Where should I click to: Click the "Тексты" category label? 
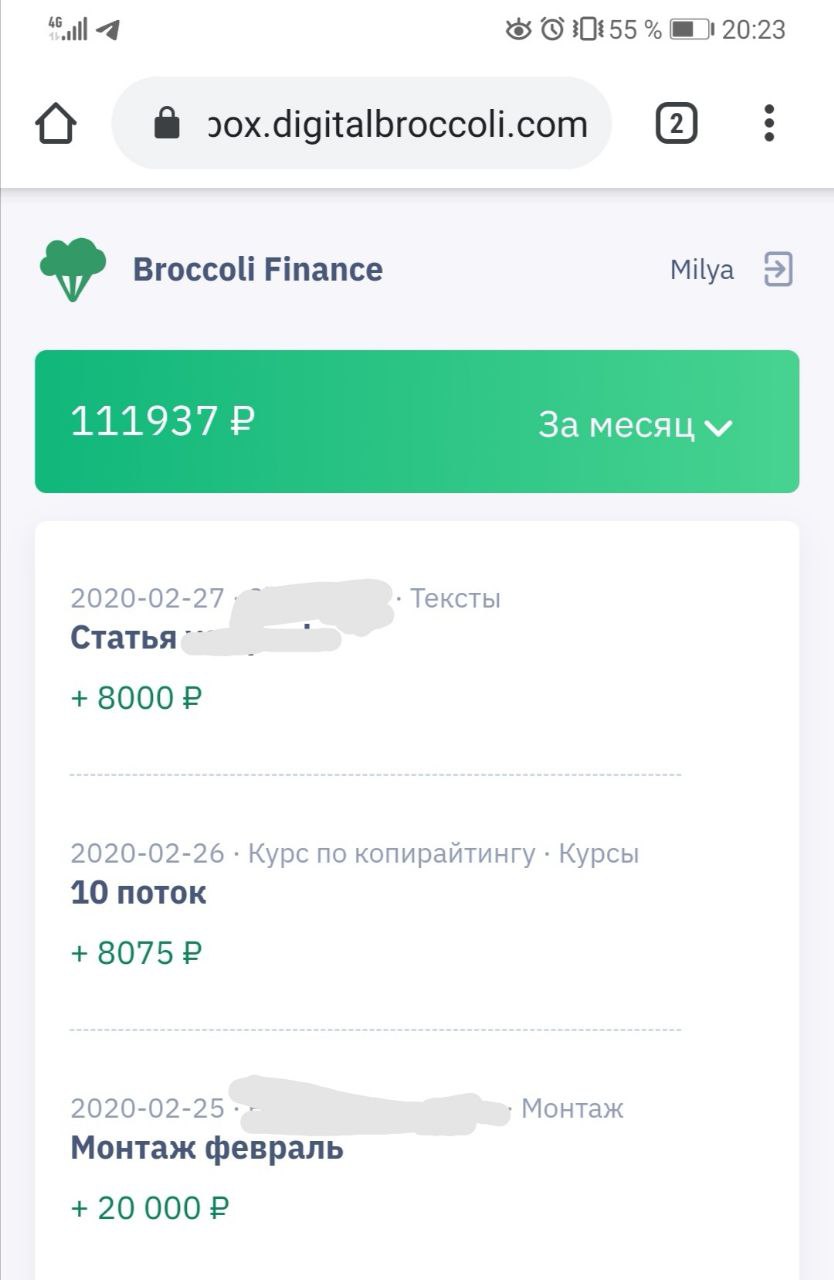(x=455, y=599)
